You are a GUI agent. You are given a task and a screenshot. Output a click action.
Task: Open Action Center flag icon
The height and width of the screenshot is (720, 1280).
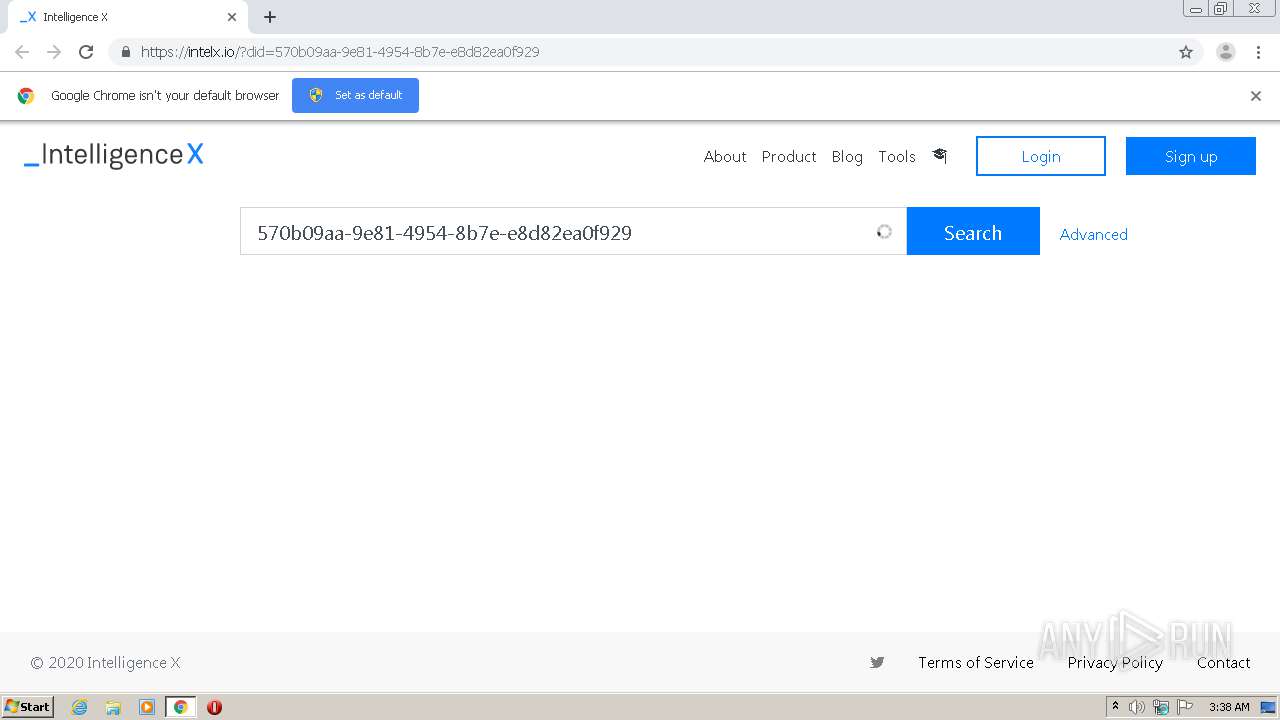tap(1185, 707)
